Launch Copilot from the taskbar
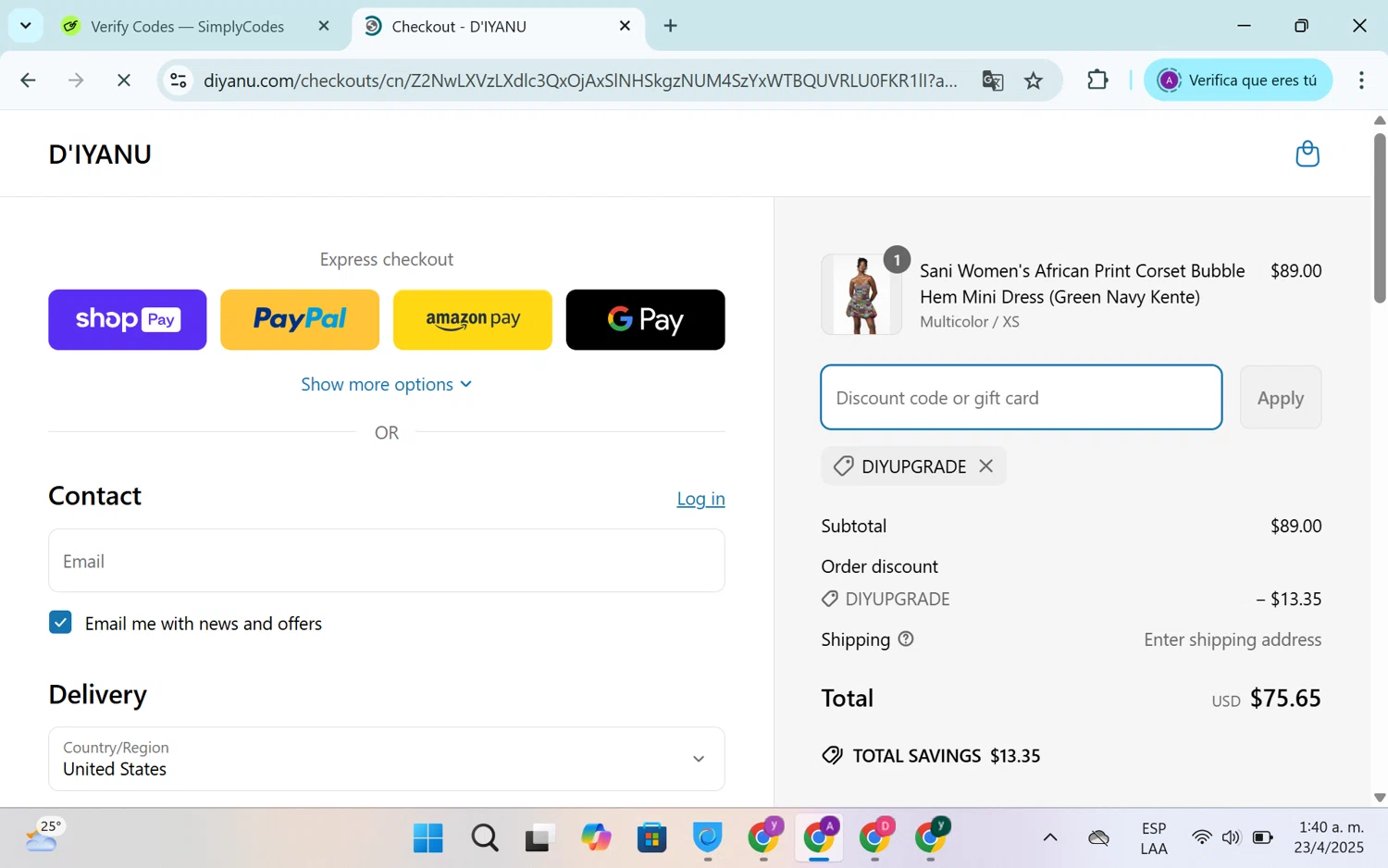Image resolution: width=1388 pixels, height=868 pixels. [x=596, y=837]
